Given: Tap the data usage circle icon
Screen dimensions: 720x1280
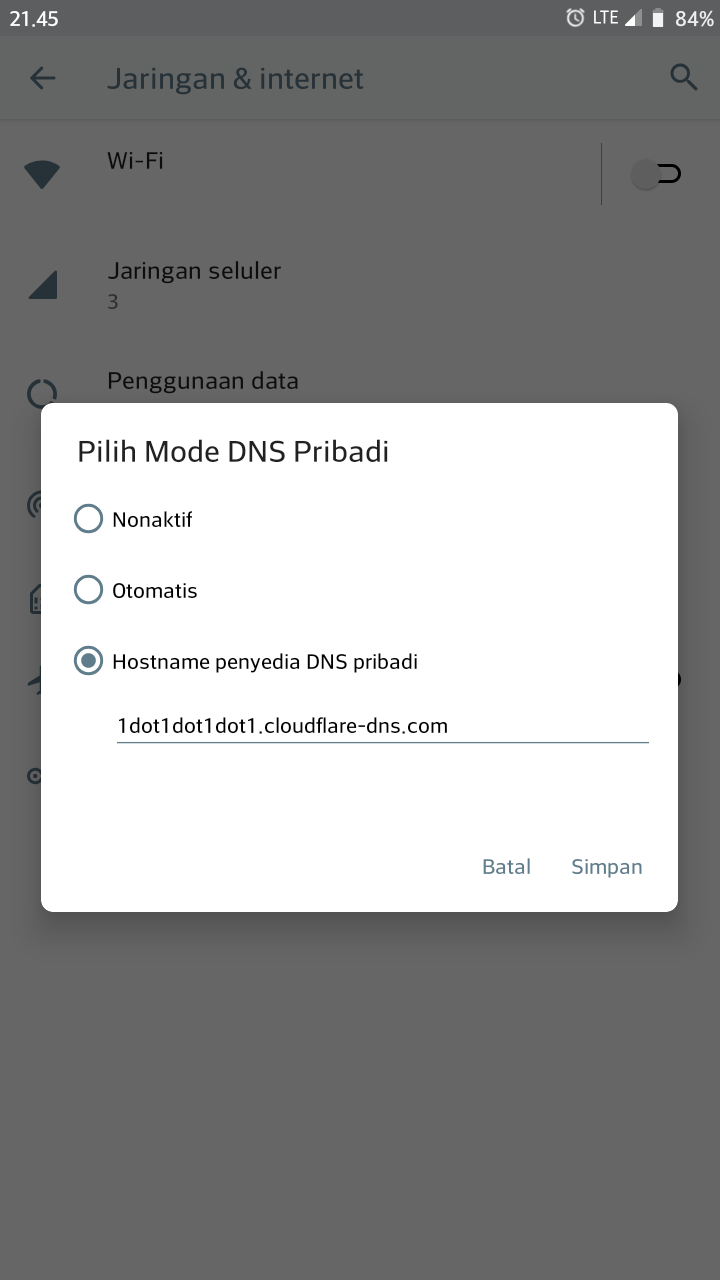Looking at the screenshot, I should (x=42, y=393).
